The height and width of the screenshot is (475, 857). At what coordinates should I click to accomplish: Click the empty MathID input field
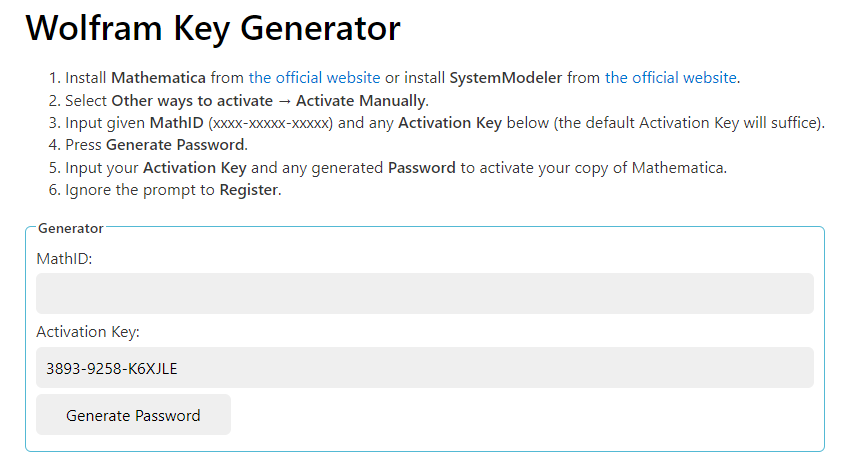coord(424,294)
